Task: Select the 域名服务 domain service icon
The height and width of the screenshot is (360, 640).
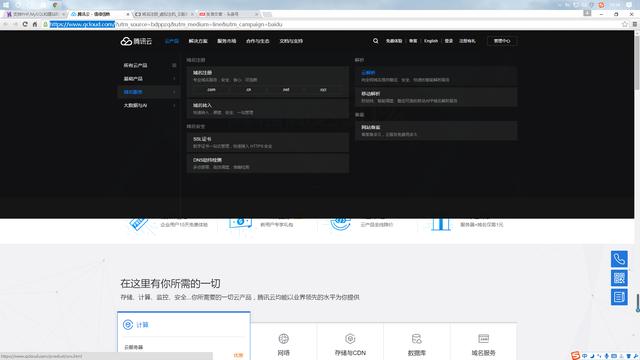Action: tap(483, 339)
